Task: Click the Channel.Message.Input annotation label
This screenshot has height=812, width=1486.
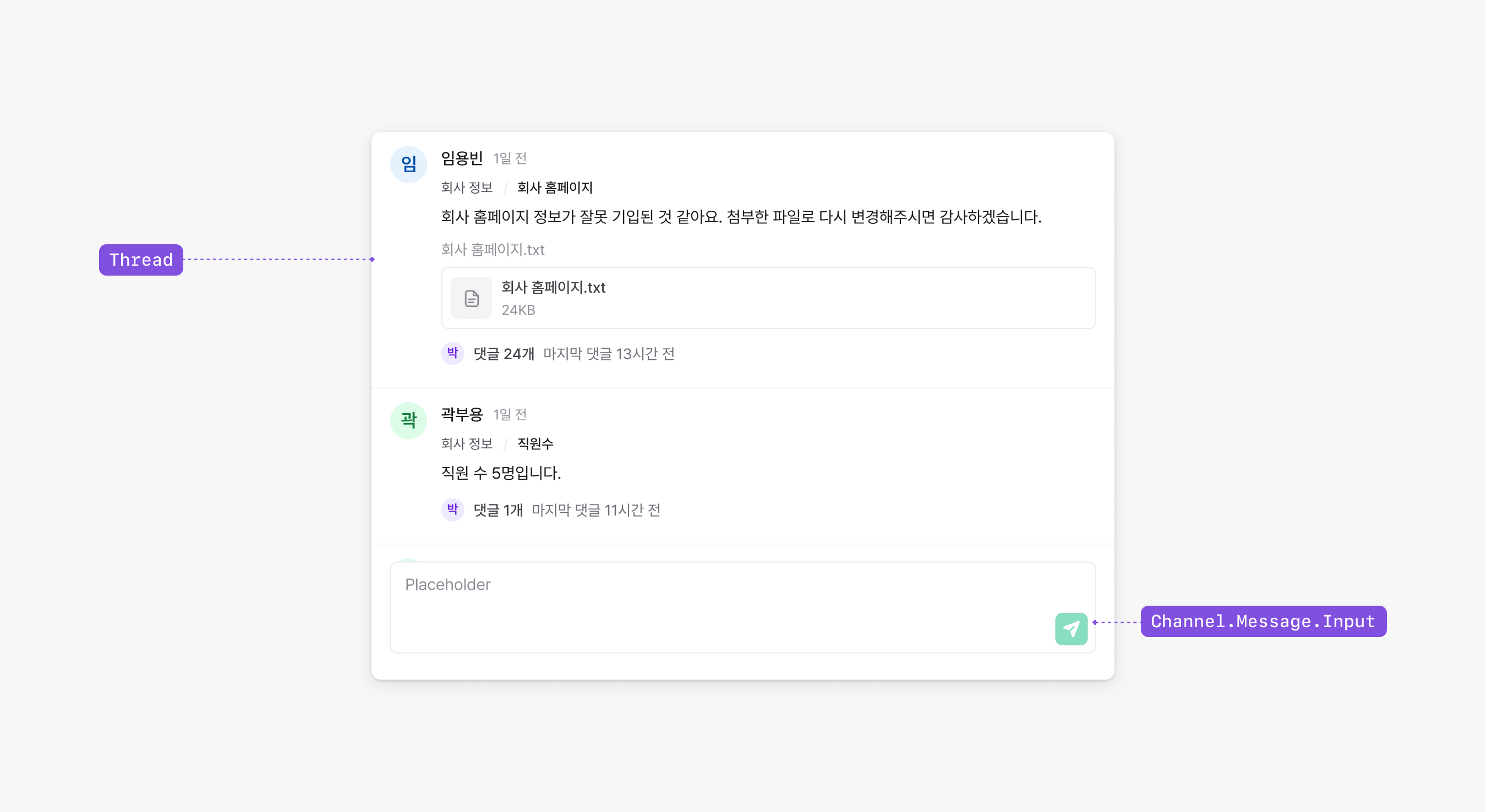Action: pyautogui.click(x=1263, y=621)
